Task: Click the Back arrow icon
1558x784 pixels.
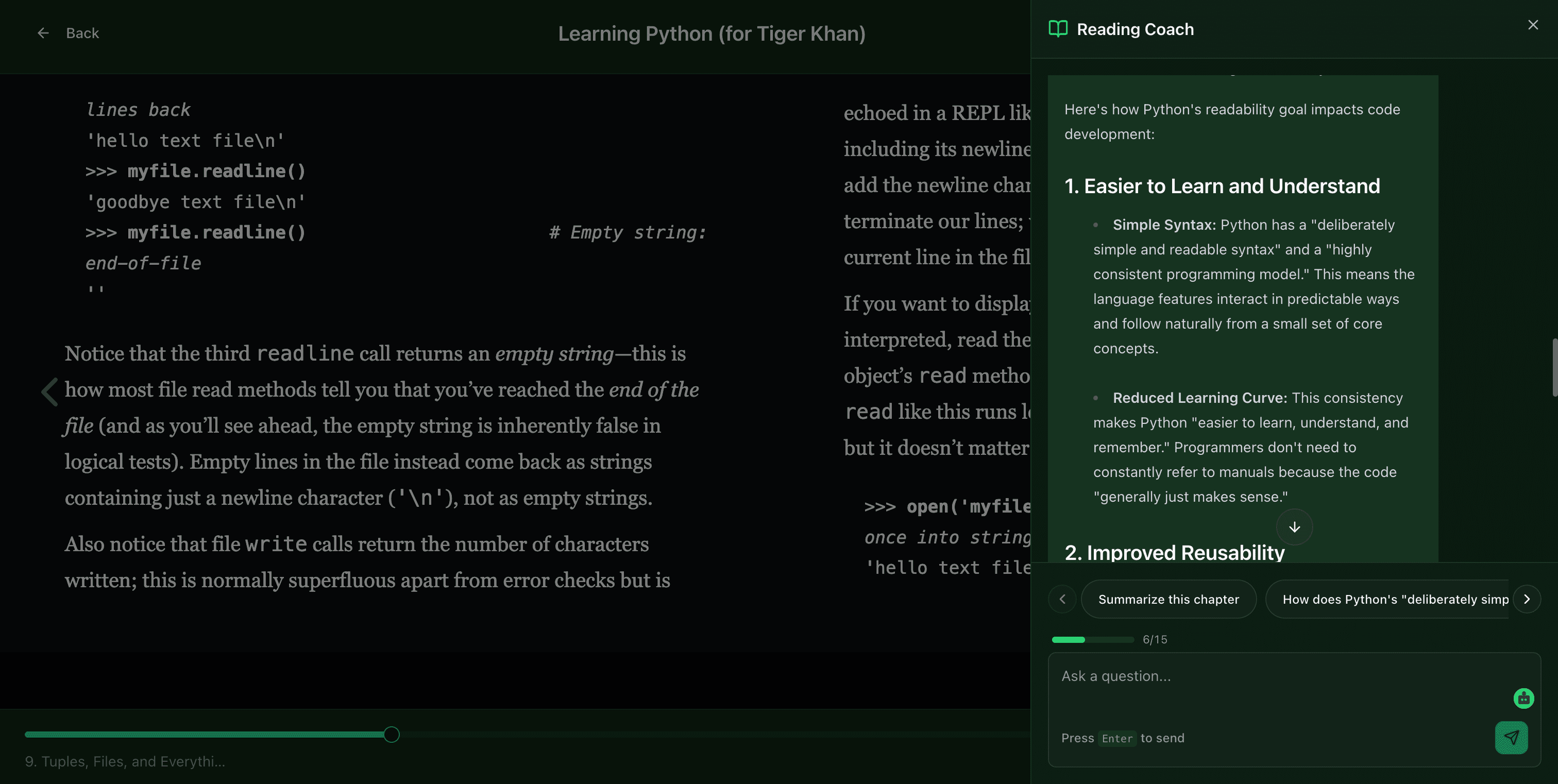Action: click(43, 33)
